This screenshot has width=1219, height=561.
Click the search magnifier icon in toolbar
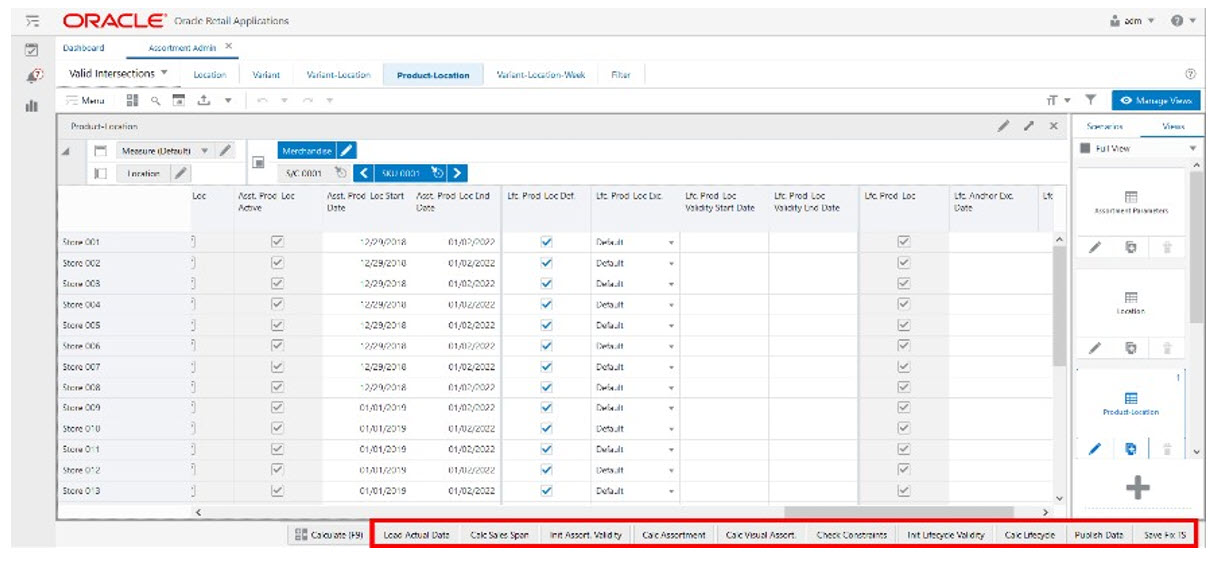155,101
